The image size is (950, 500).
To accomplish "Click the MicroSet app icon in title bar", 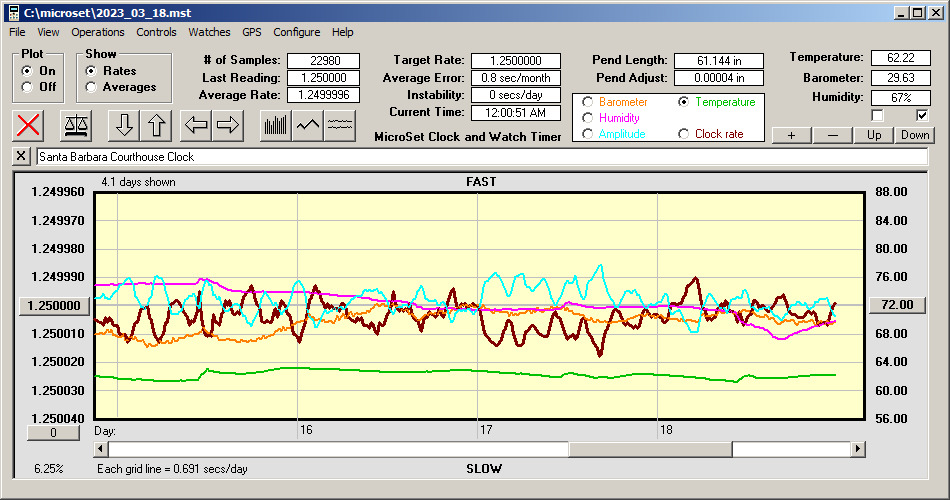I will click(13, 13).
